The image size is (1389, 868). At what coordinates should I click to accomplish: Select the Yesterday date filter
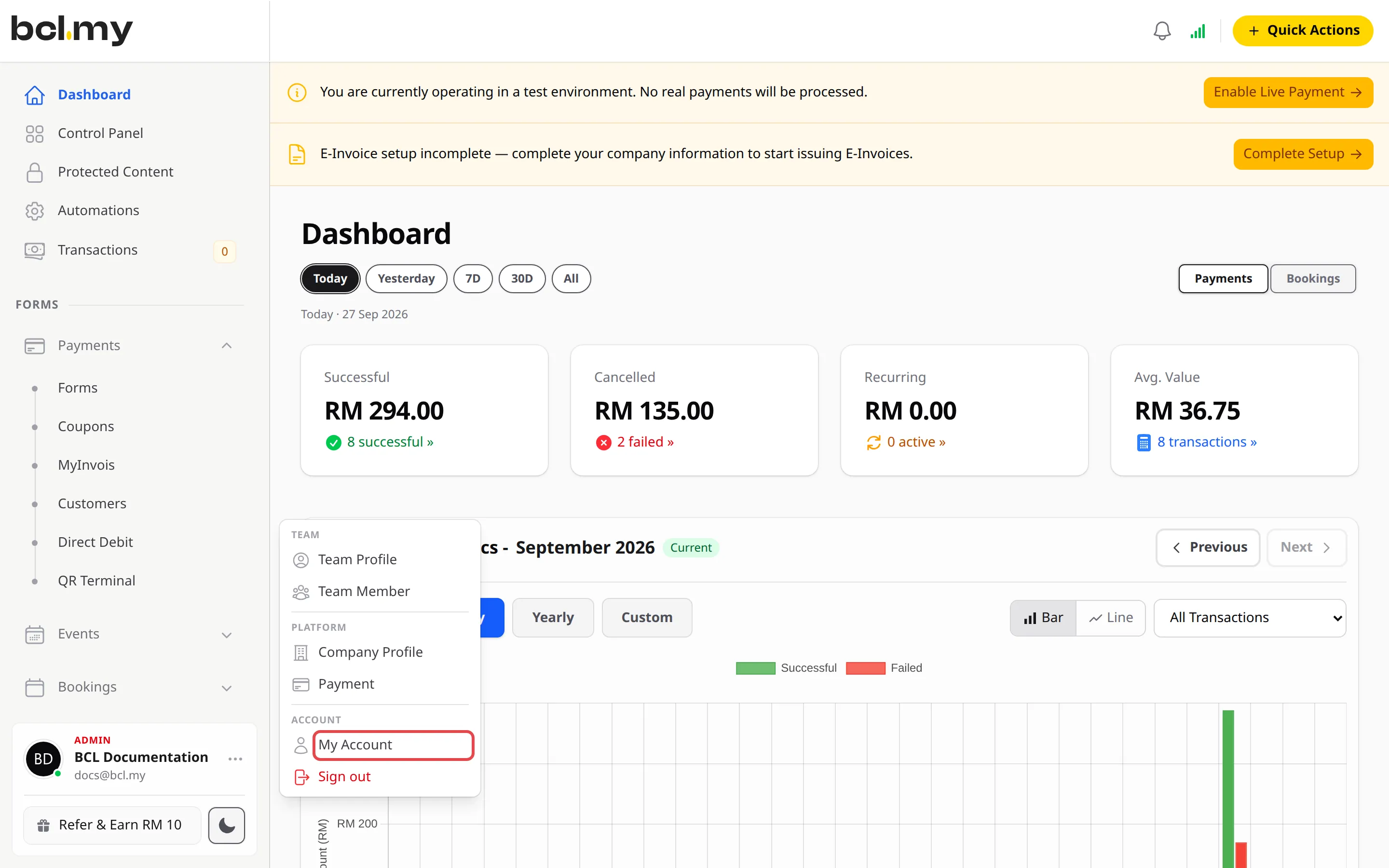[x=407, y=278]
